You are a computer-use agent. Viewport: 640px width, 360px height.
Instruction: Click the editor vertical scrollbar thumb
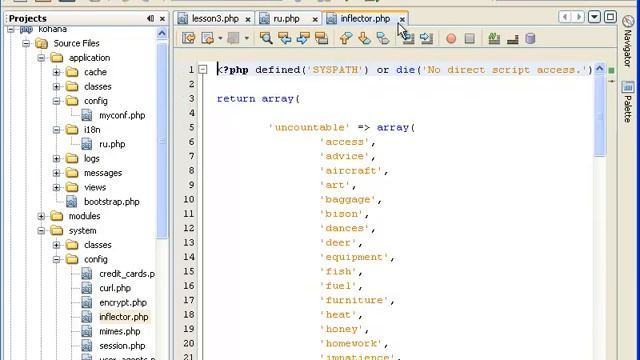[599, 116]
